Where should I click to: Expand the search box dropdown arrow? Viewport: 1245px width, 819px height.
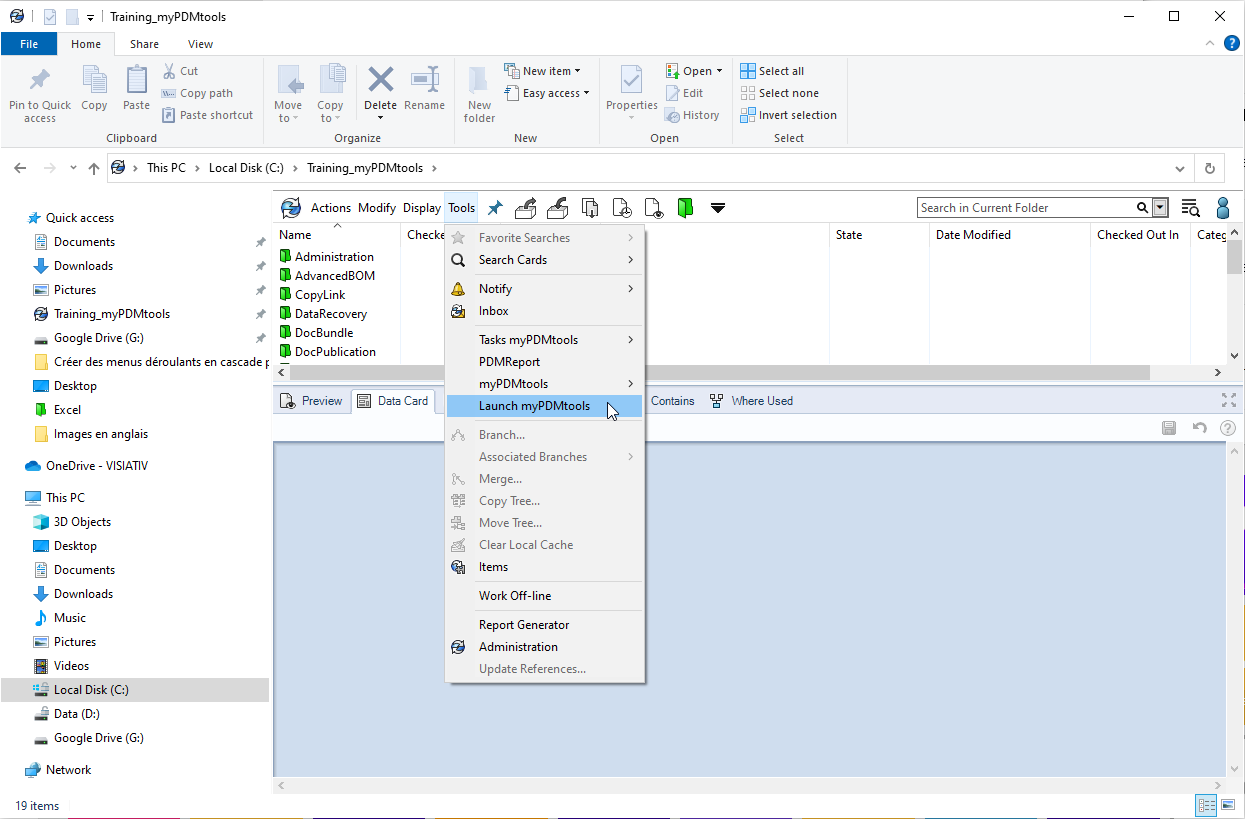coord(1160,208)
